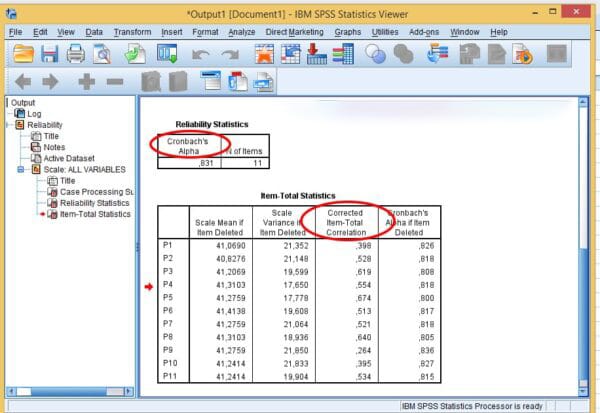Image resolution: width=600 pixels, height=413 pixels.
Task: Click the Collapse minus icon in outline toolbar
Action: tap(115, 82)
